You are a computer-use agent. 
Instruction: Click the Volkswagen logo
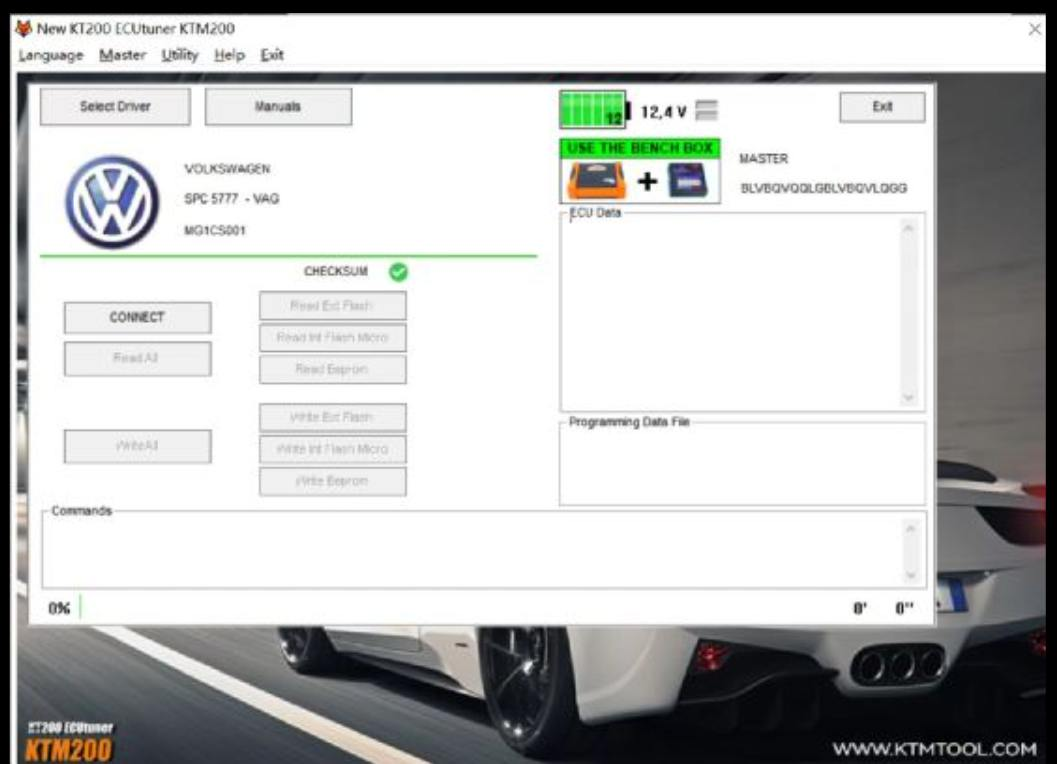coord(112,202)
